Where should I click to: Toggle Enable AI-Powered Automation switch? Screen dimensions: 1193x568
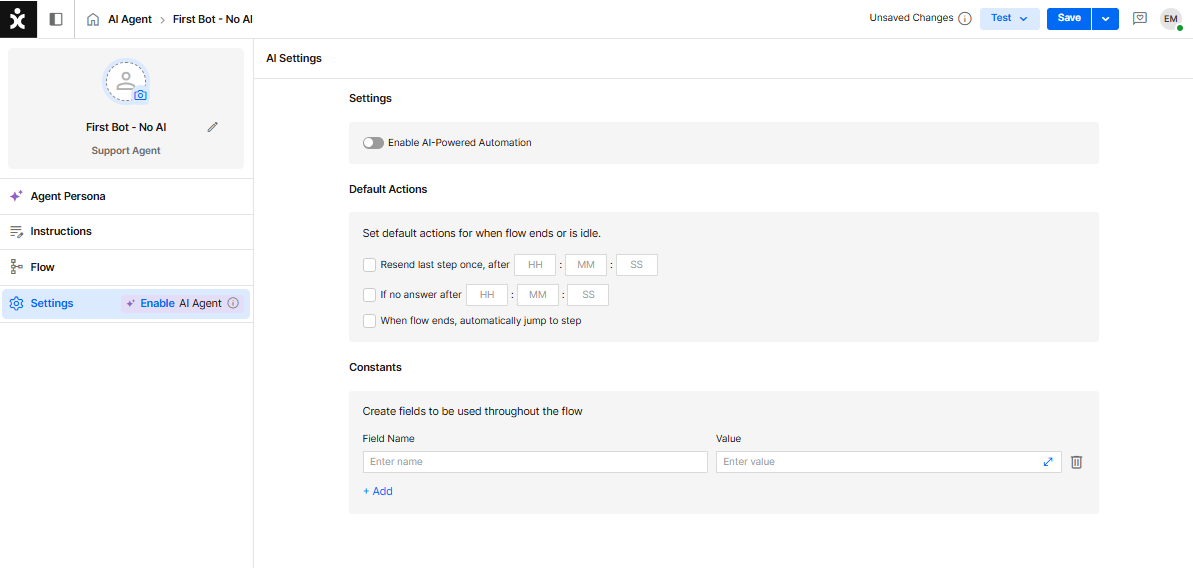373,142
